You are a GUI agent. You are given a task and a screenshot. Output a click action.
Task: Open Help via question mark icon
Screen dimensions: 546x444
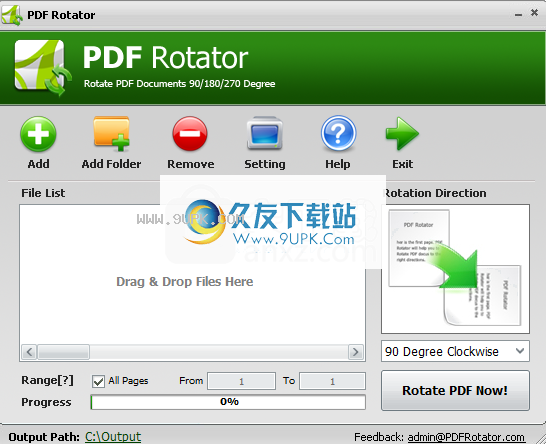338,133
